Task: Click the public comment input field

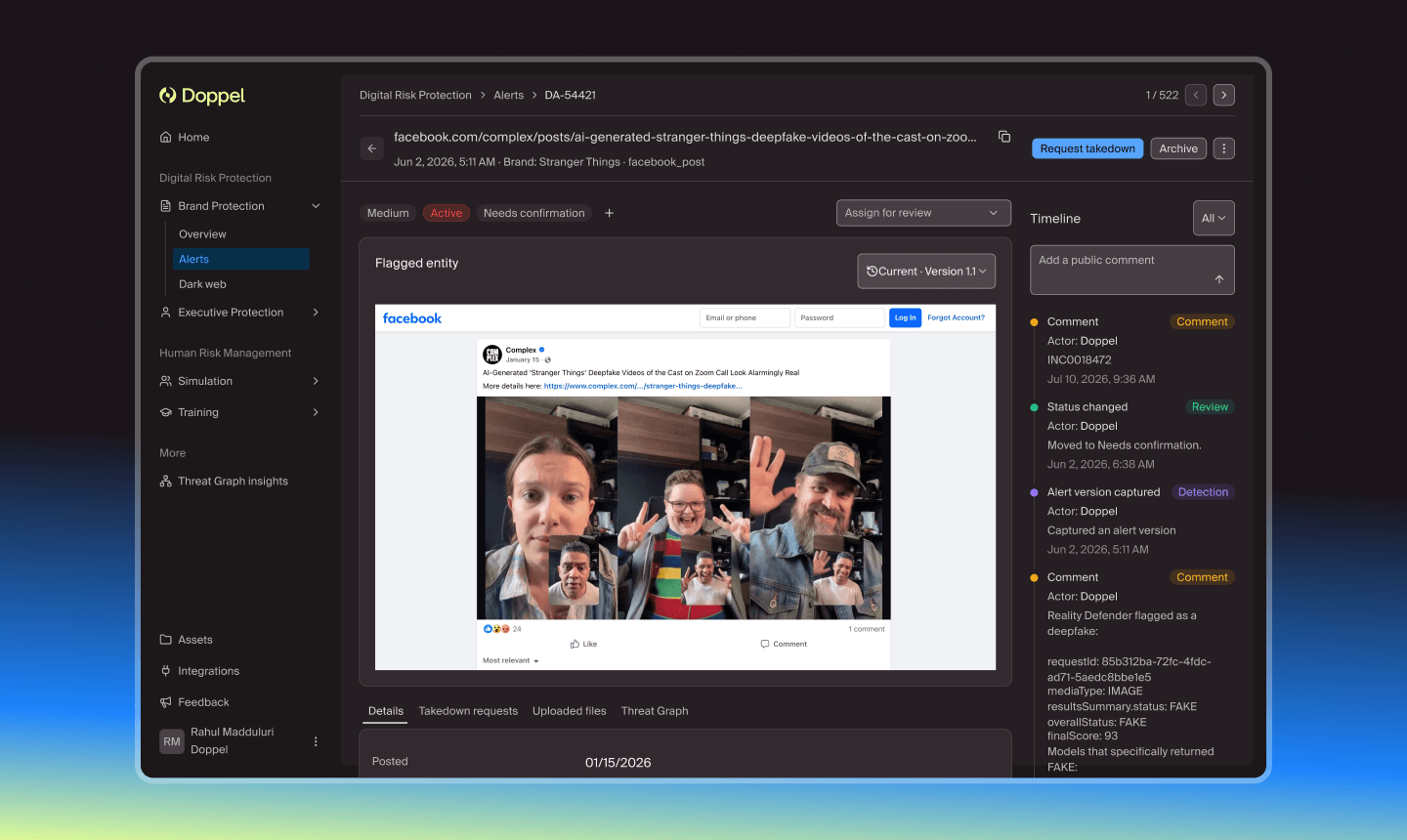Action: pyautogui.click(x=1132, y=270)
